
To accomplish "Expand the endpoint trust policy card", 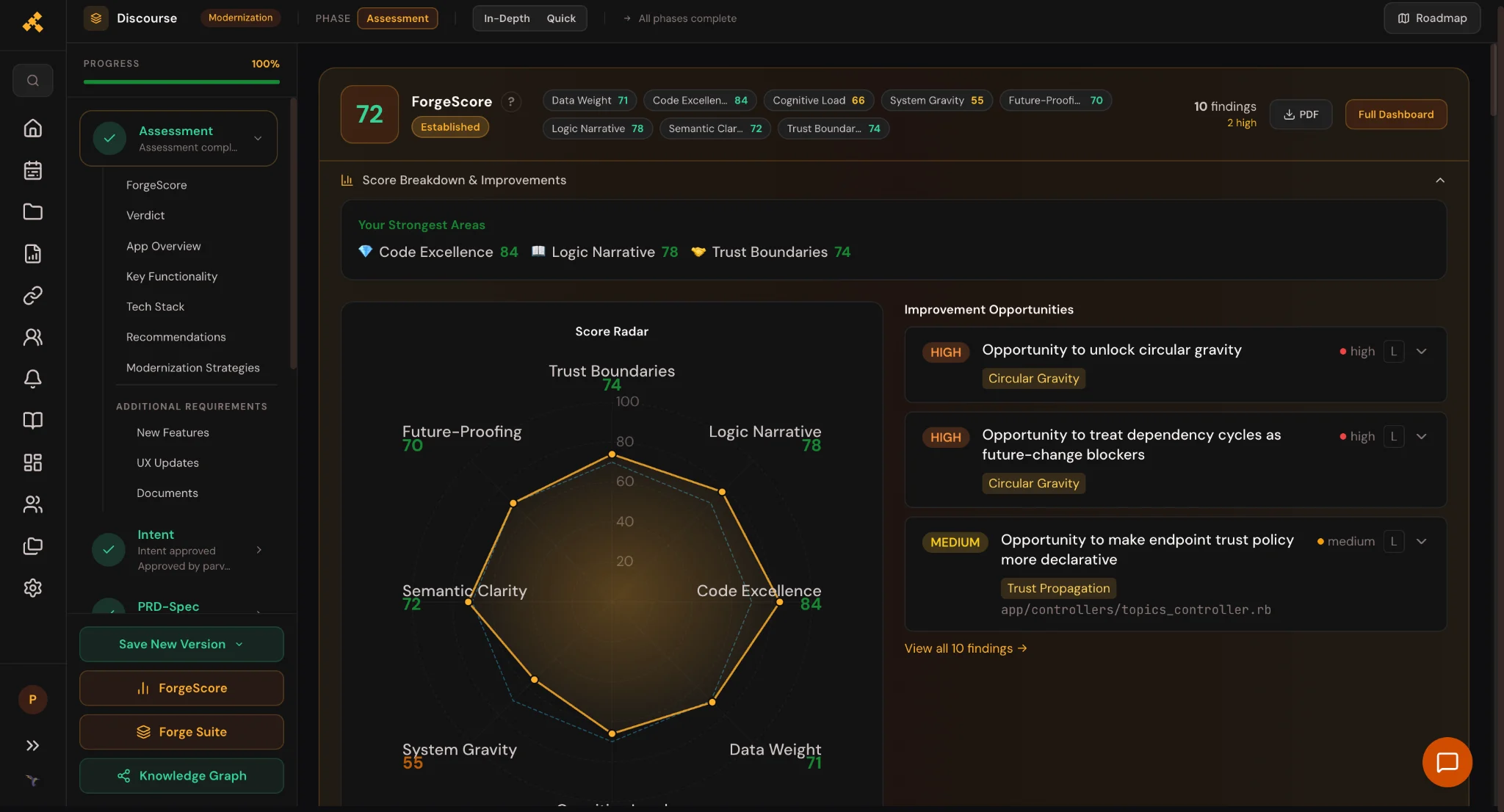I will pyautogui.click(x=1421, y=542).
